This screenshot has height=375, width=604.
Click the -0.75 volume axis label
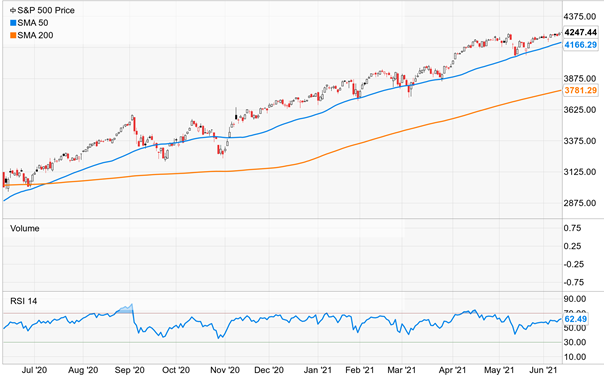pyautogui.click(x=573, y=282)
